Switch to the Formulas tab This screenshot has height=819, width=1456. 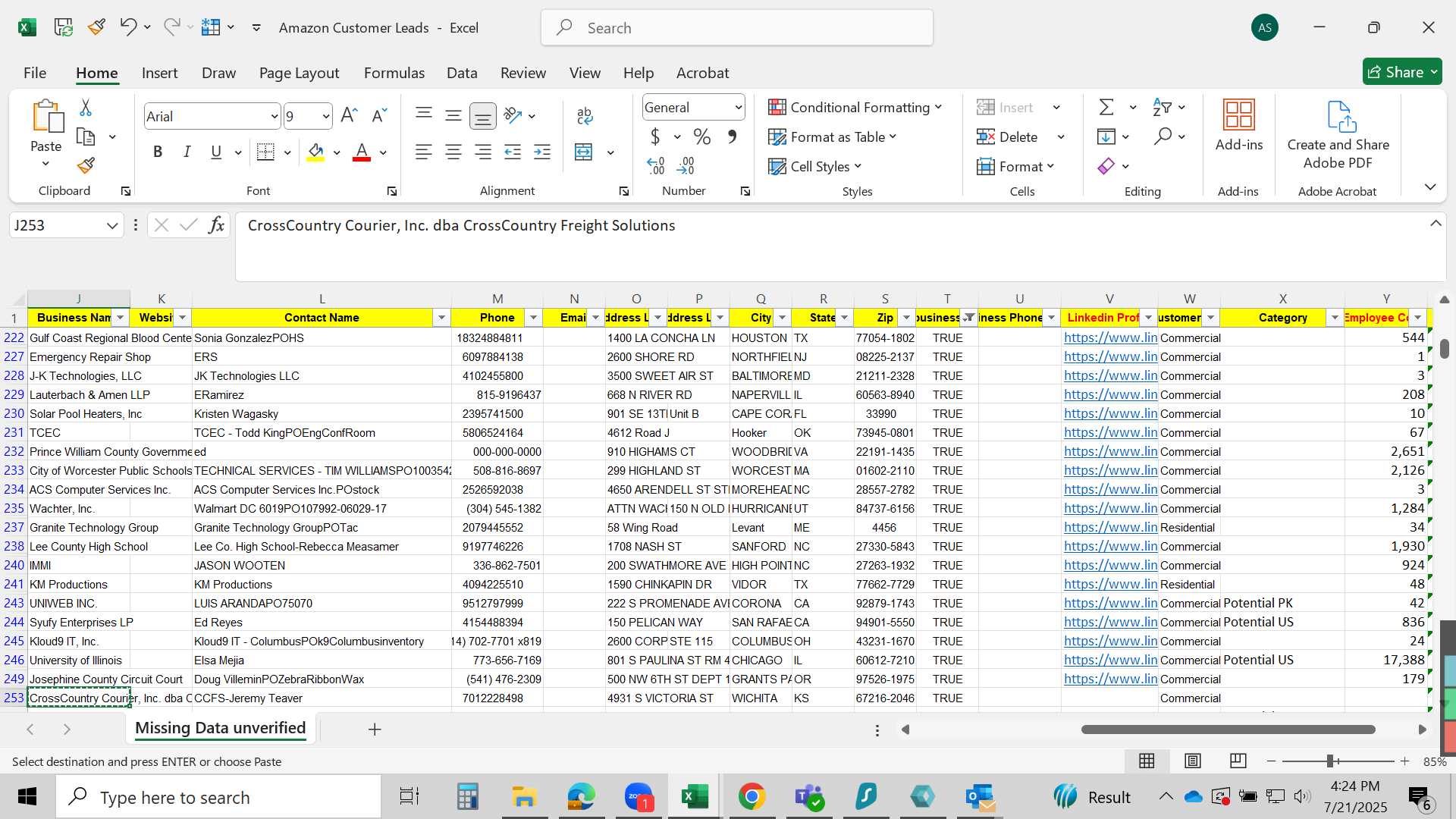394,73
